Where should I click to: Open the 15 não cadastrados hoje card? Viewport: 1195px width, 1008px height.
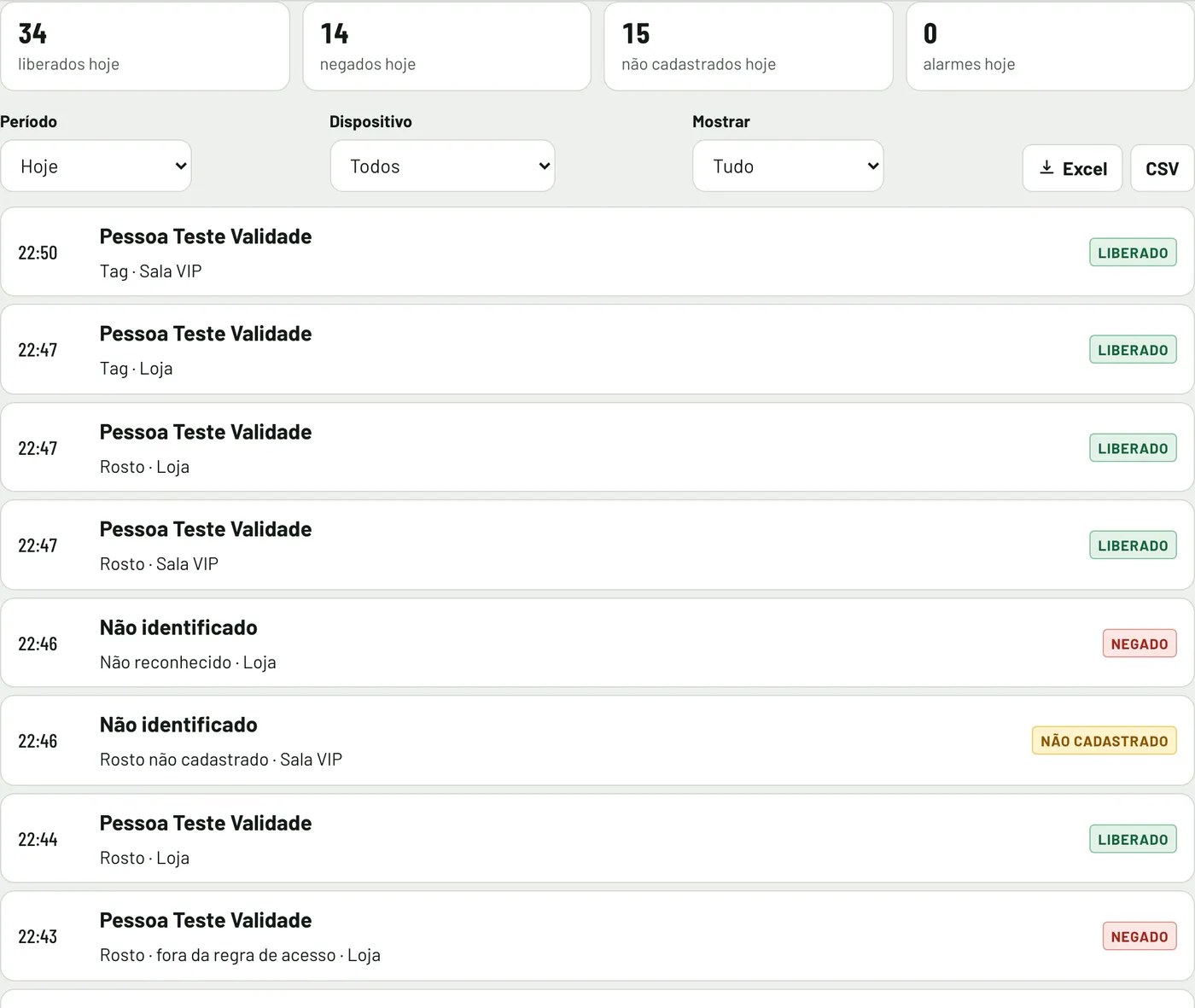pos(749,46)
